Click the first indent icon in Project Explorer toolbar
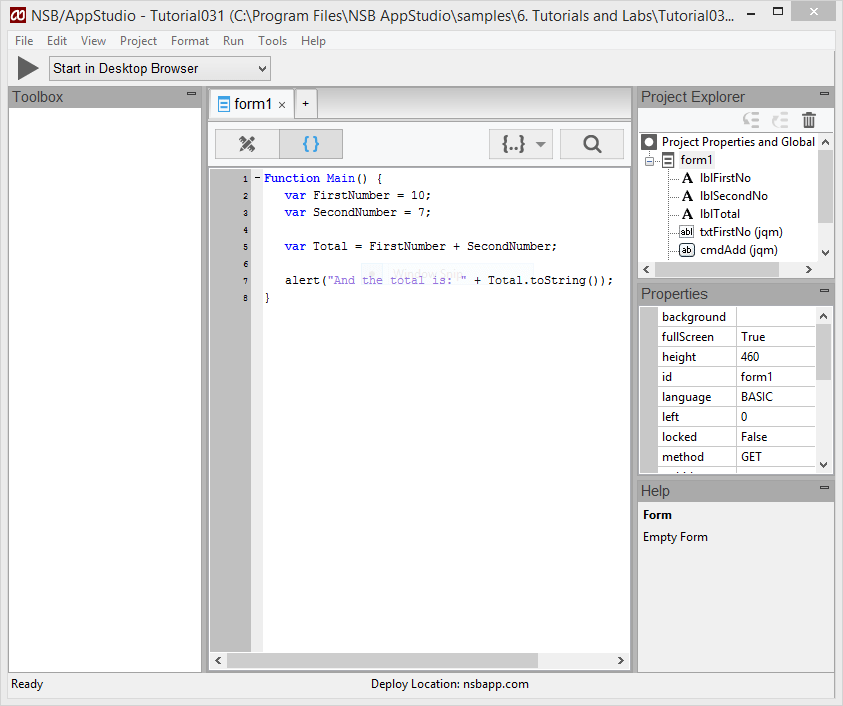843x706 pixels. [751, 120]
